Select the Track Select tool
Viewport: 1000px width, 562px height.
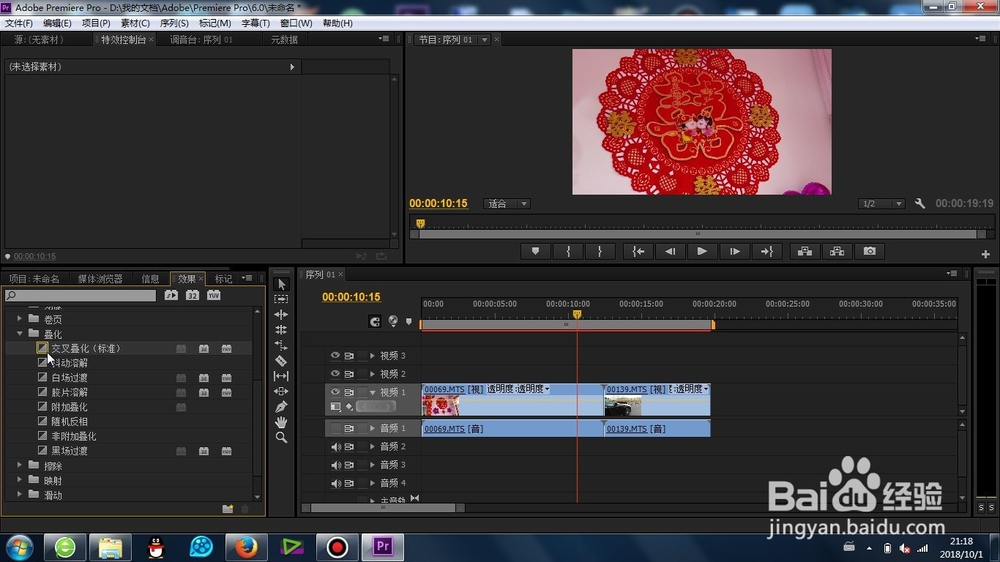[x=281, y=299]
